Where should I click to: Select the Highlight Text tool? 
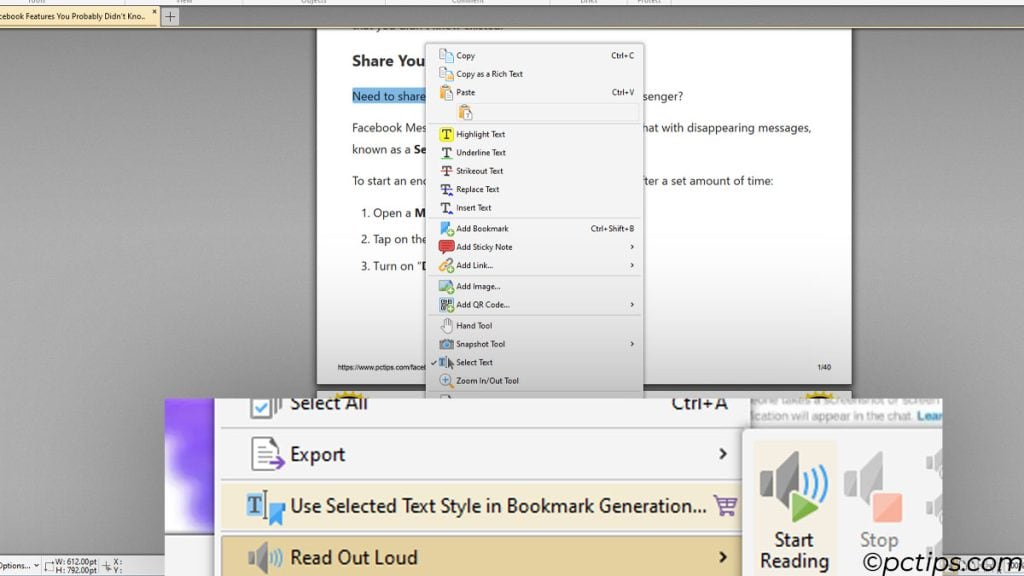tap(480, 134)
